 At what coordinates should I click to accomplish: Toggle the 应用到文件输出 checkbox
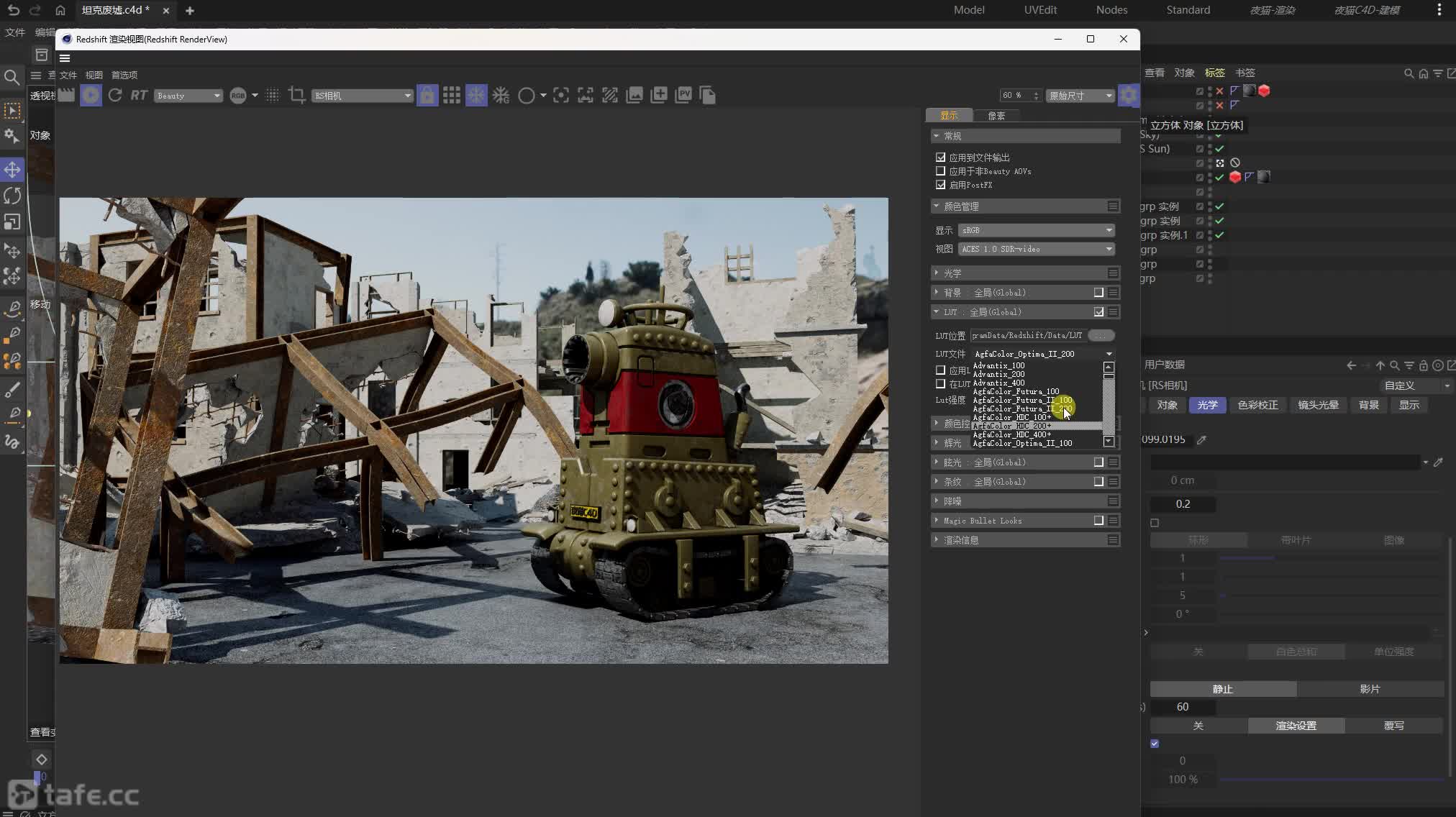tap(940, 157)
